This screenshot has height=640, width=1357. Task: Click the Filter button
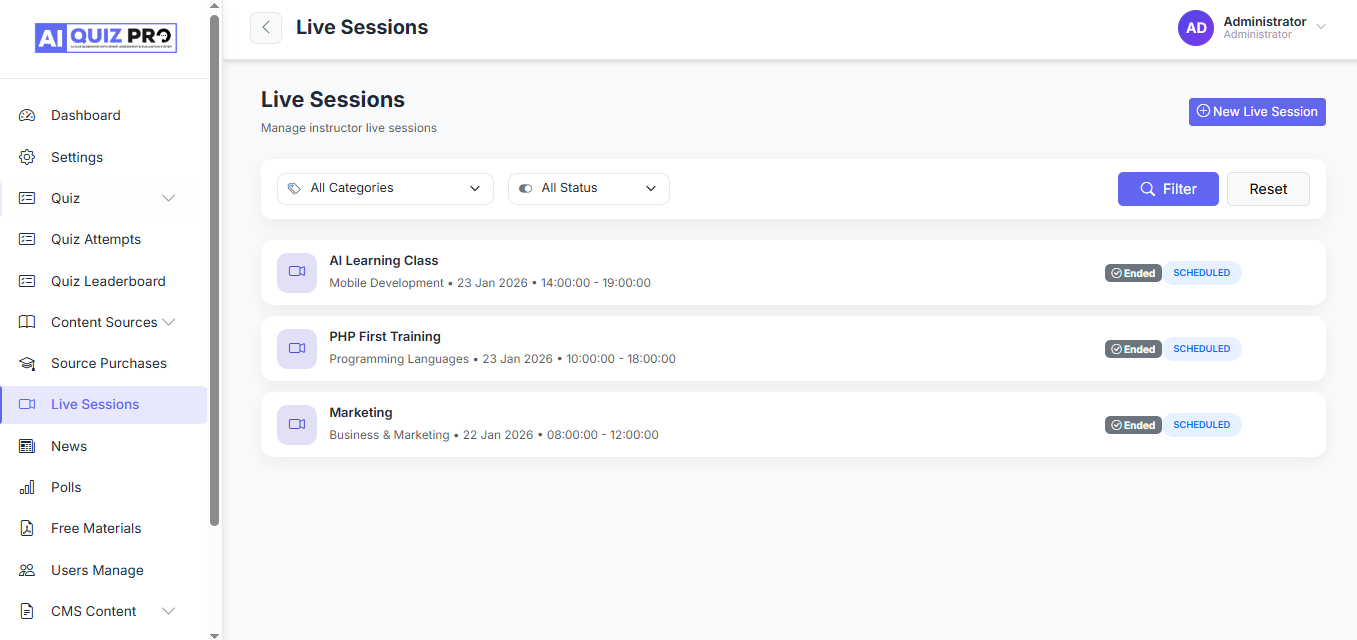[x=1168, y=189]
